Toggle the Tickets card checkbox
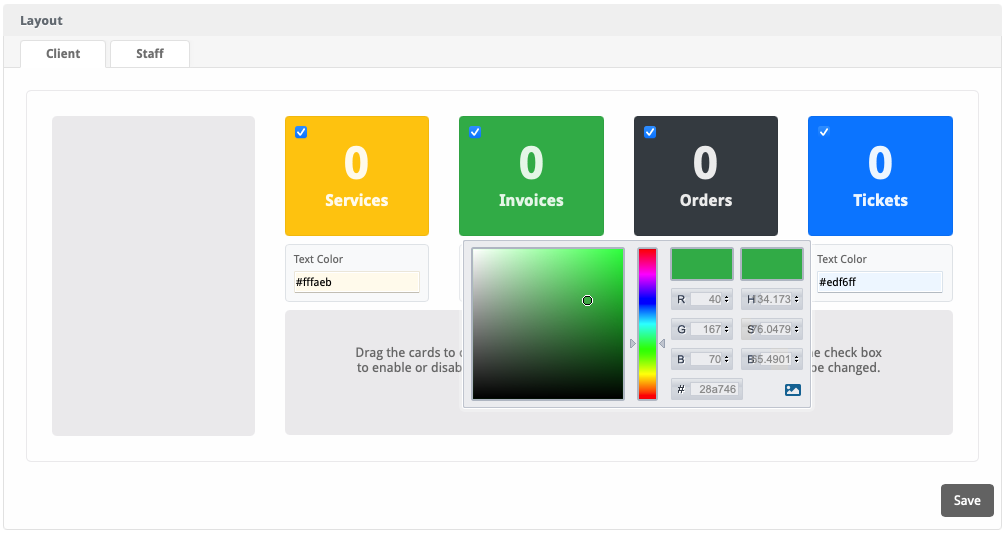The width and height of the screenshot is (1006, 535). tap(824, 132)
